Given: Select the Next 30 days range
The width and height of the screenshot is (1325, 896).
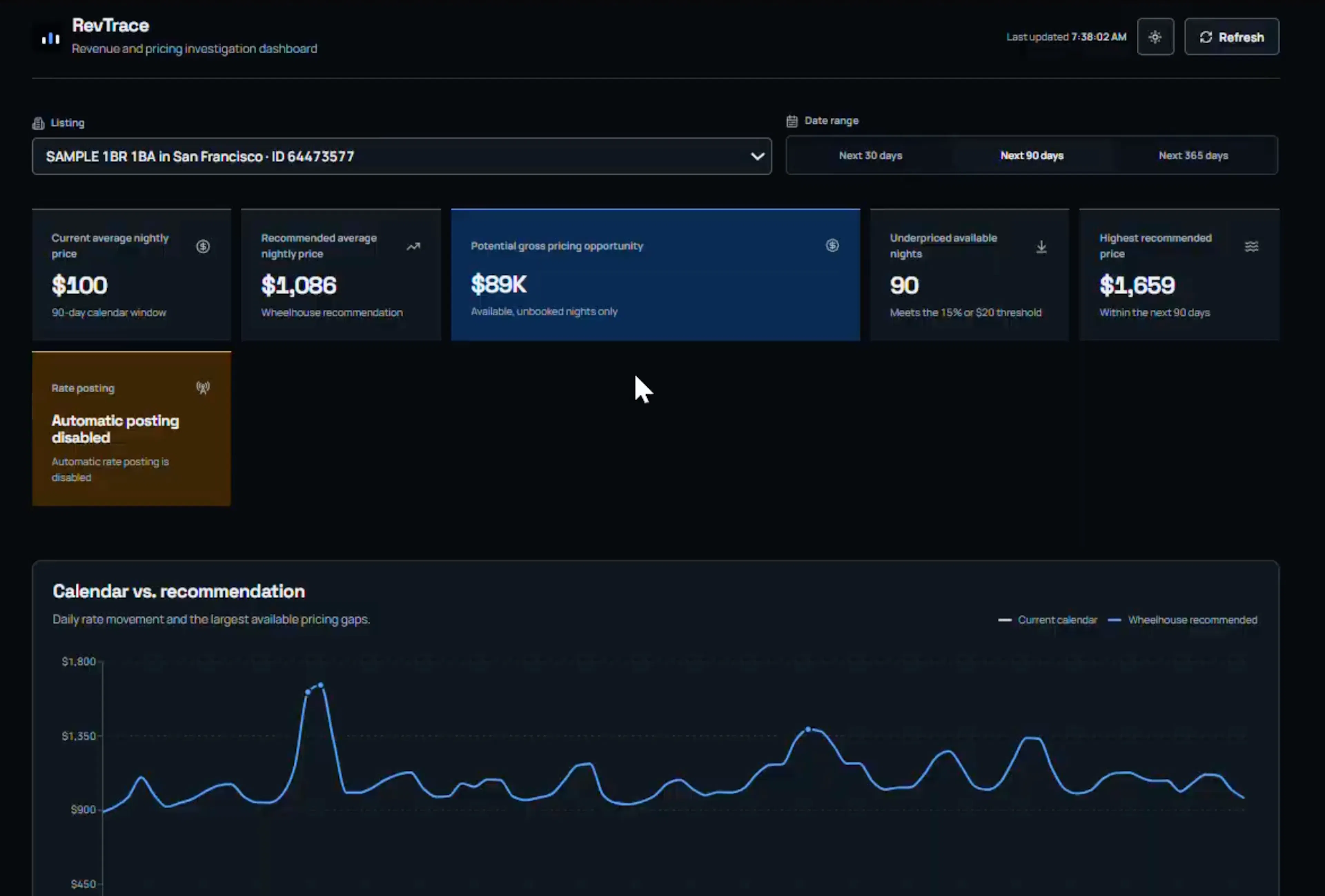Looking at the screenshot, I should 870,156.
